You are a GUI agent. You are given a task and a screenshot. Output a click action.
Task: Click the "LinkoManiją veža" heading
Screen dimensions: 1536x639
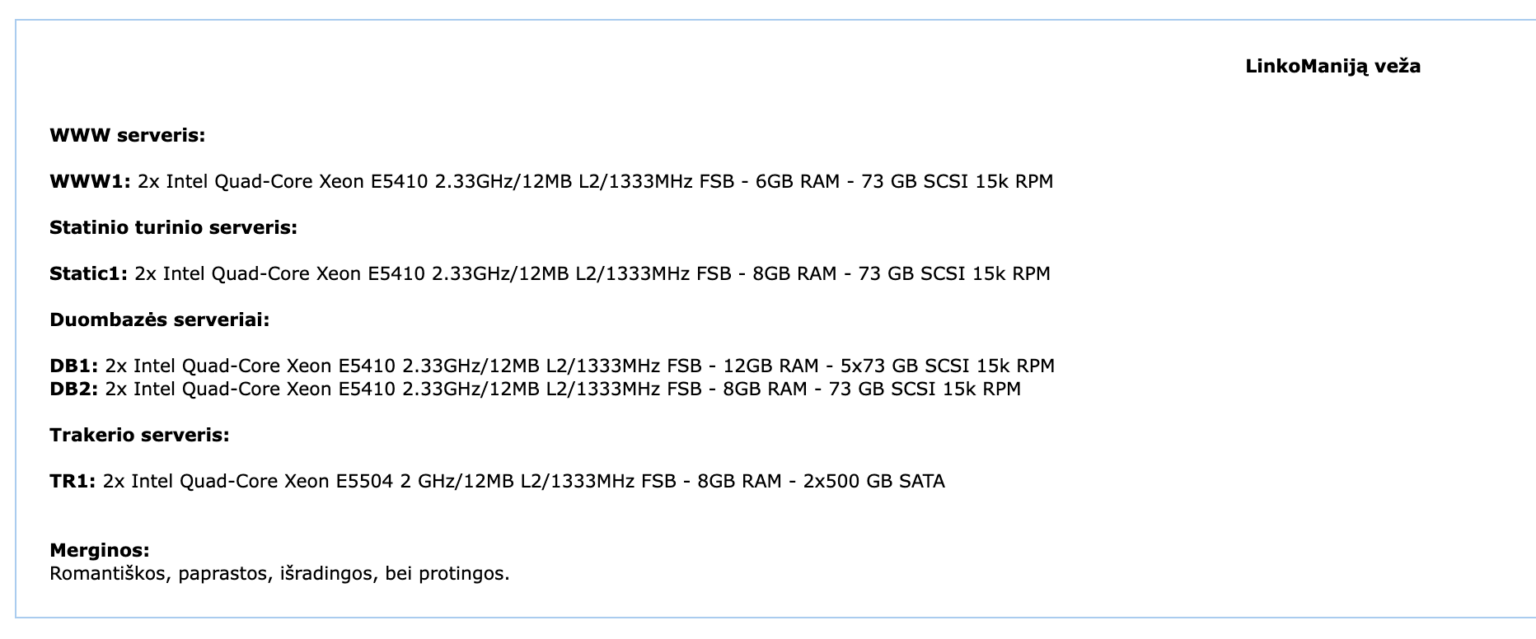click(x=1333, y=67)
